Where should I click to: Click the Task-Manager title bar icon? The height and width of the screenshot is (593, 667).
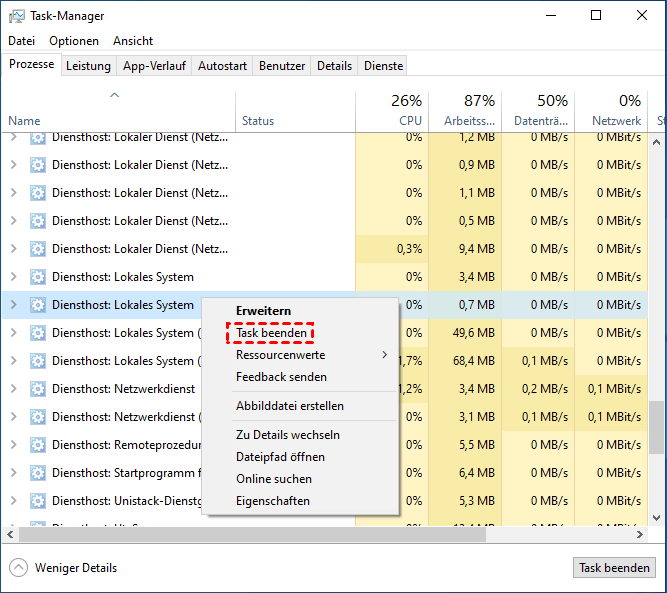click(17, 16)
